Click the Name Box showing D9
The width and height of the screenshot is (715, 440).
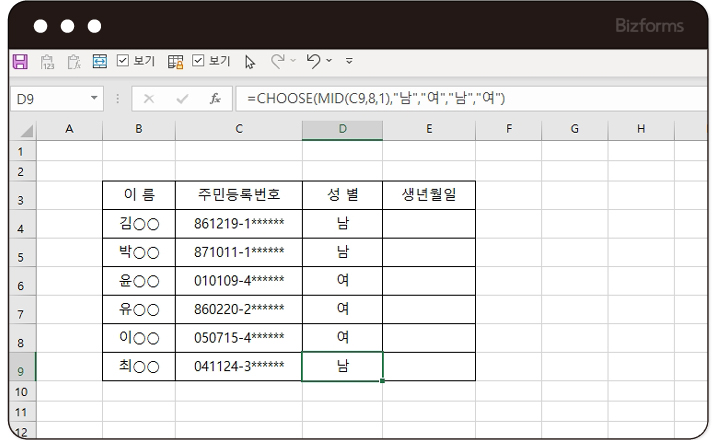50,98
